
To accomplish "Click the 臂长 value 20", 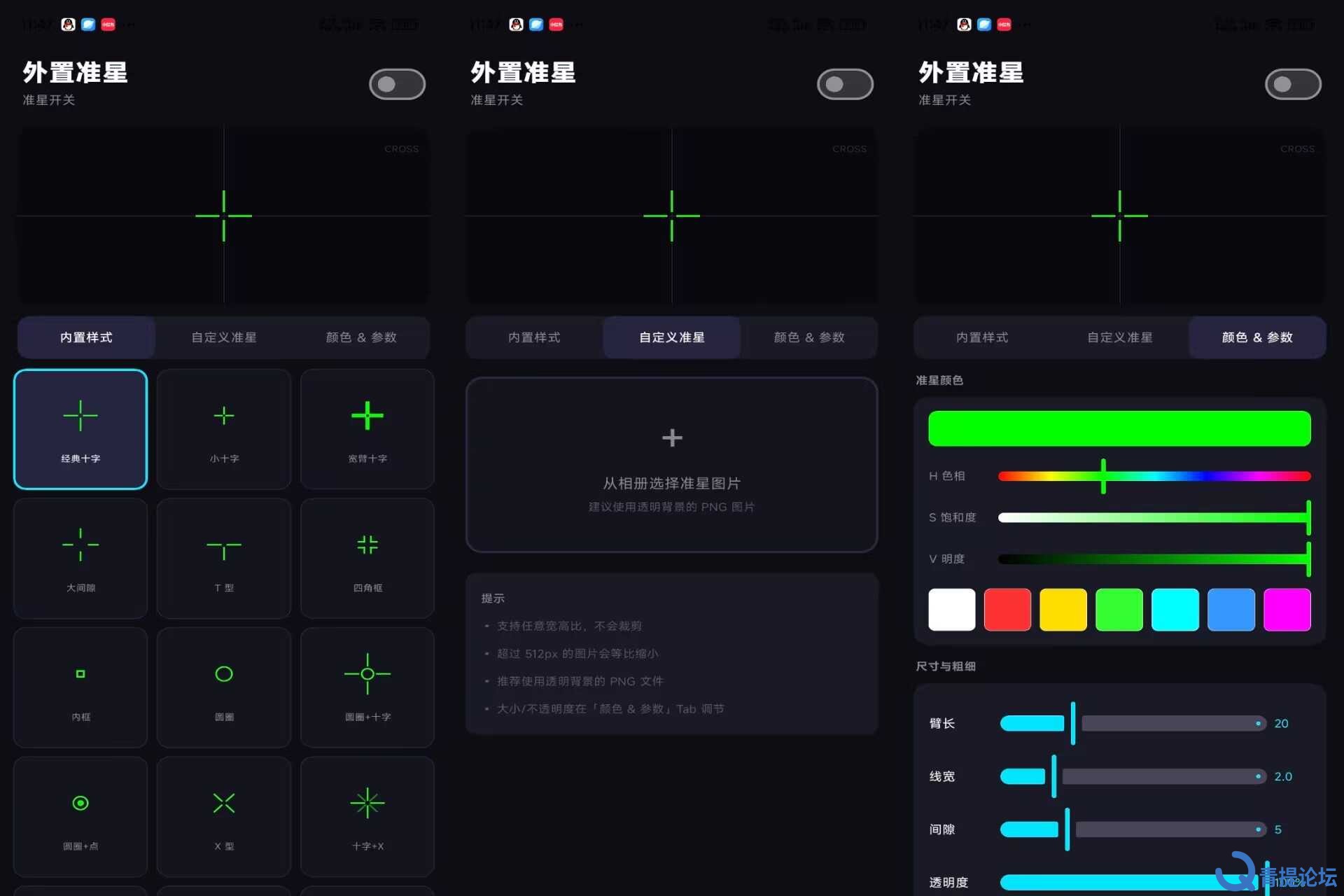I will coord(1281,723).
